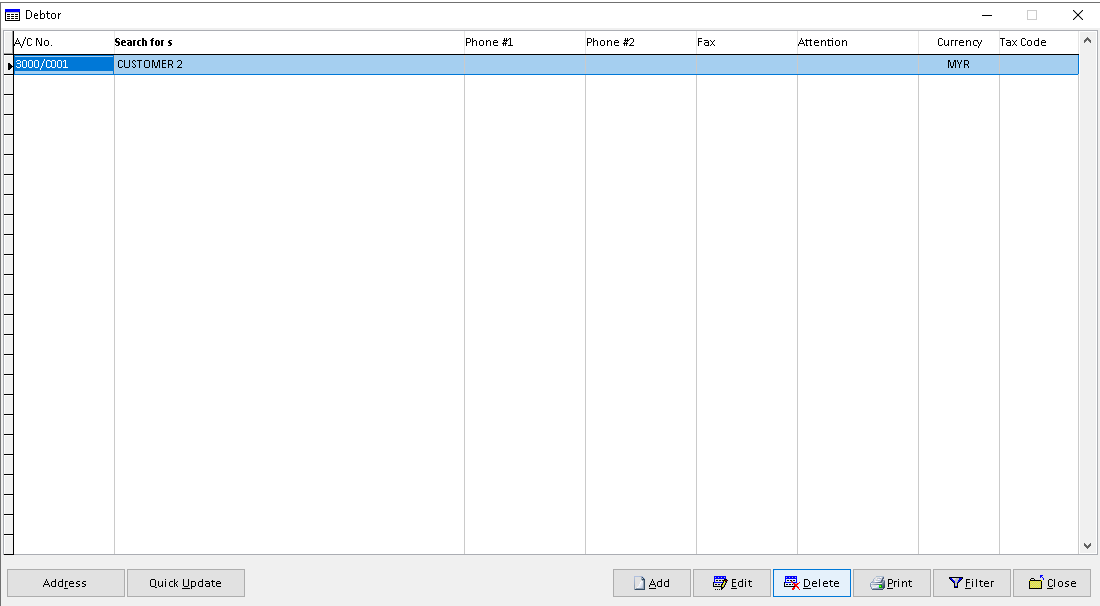Sort by the A/C No. column header
Image resolution: width=1100 pixels, height=606 pixels.
63,42
